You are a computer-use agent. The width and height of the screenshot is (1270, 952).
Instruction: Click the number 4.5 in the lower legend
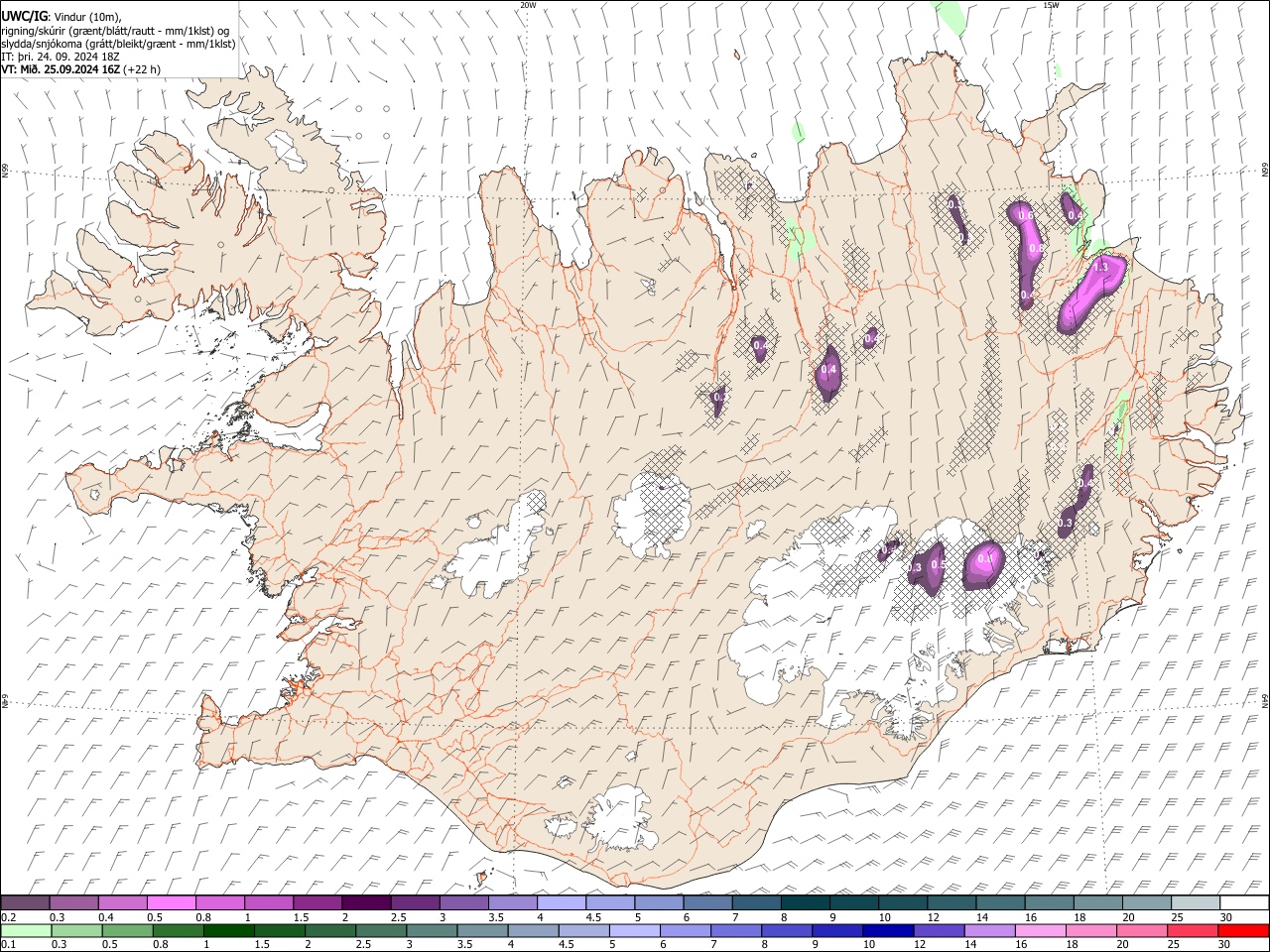tap(566, 945)
